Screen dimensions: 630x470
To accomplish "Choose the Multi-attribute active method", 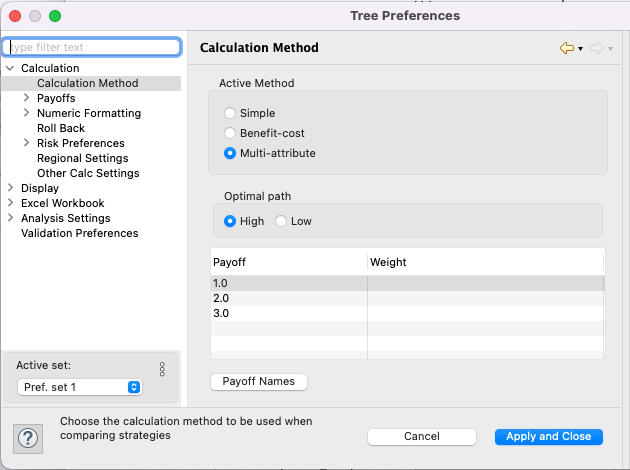I will (231, 153).
